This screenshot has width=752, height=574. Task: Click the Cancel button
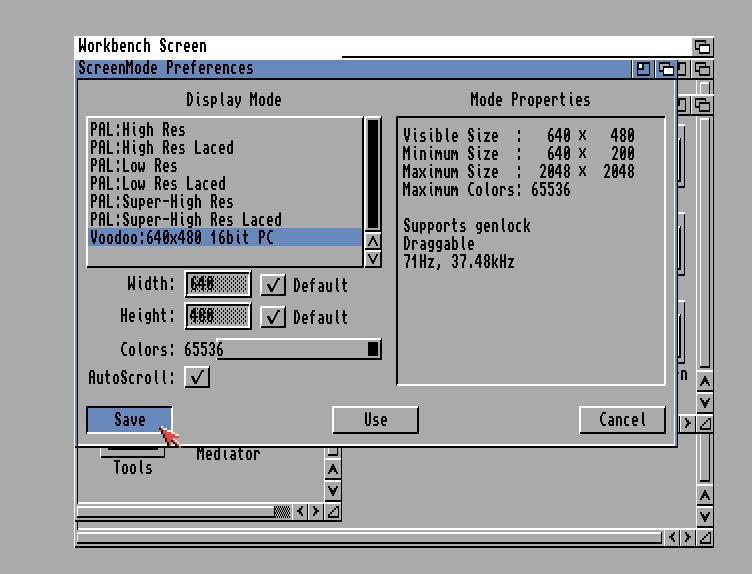[x=622, y=420]
